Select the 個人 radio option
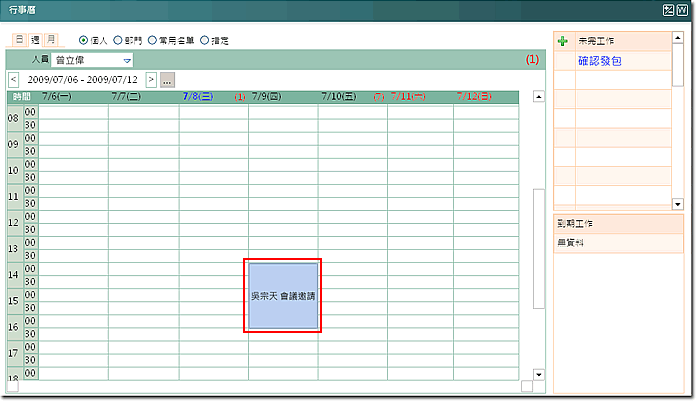Viewport: 700px width, 405px height. tap(84, 40)
